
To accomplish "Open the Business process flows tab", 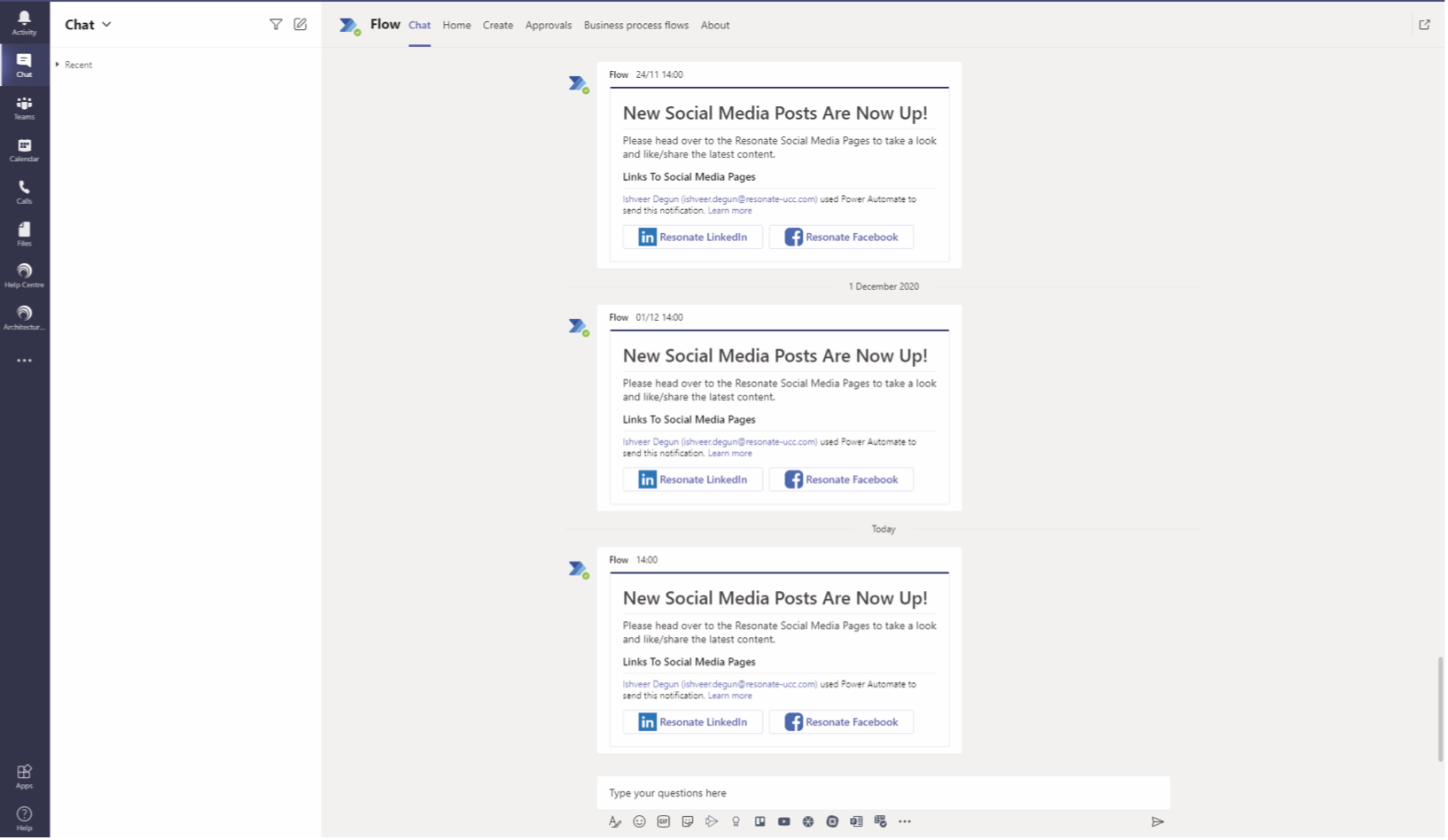I will coord(635,26).
